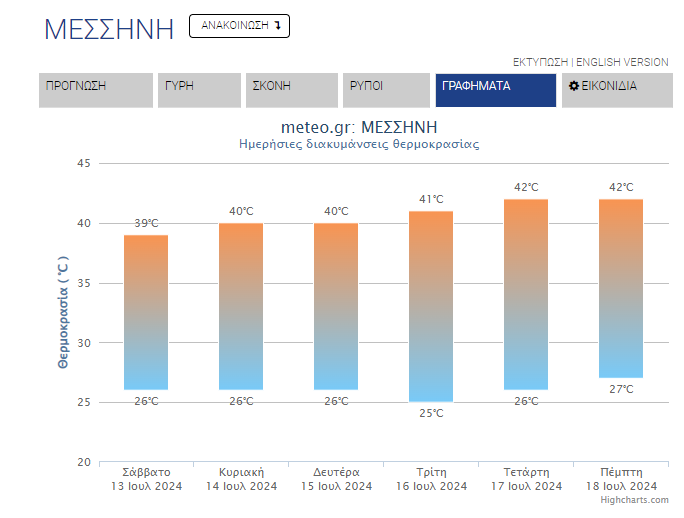
Task: Click the 39°C label above Saturday bar
Action: pos(146,223)
